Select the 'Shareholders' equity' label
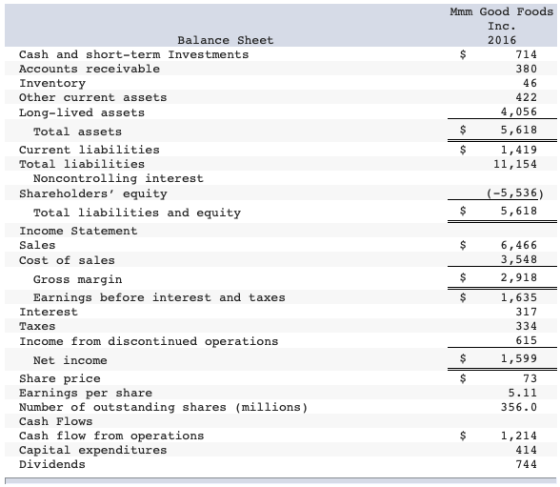The image size is (560, 487). pyautogui.click(x=93, y=194)
